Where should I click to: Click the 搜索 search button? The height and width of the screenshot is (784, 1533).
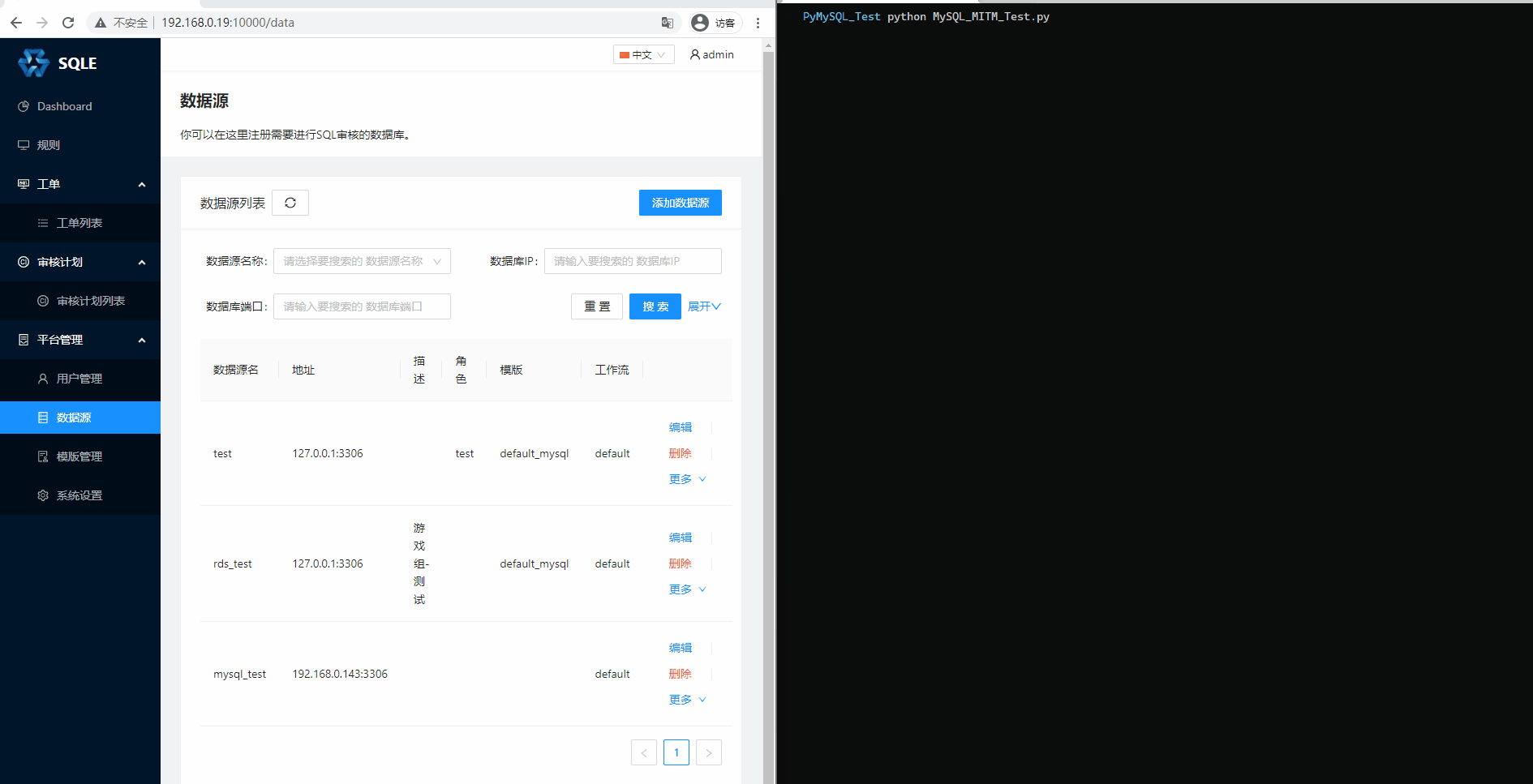pyautogui.click(x=655, y=306)
